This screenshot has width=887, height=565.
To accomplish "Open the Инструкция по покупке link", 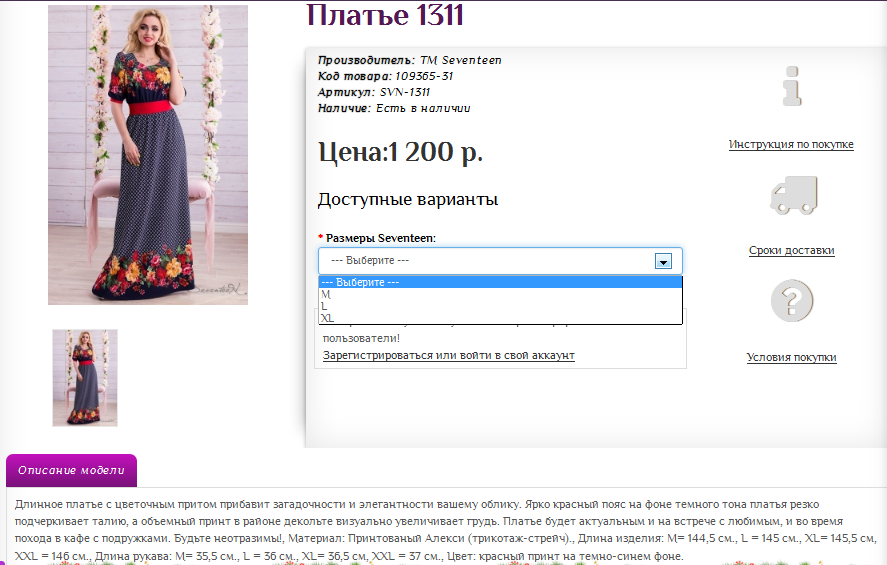I will pyautogui.click(x=791, y=144).
